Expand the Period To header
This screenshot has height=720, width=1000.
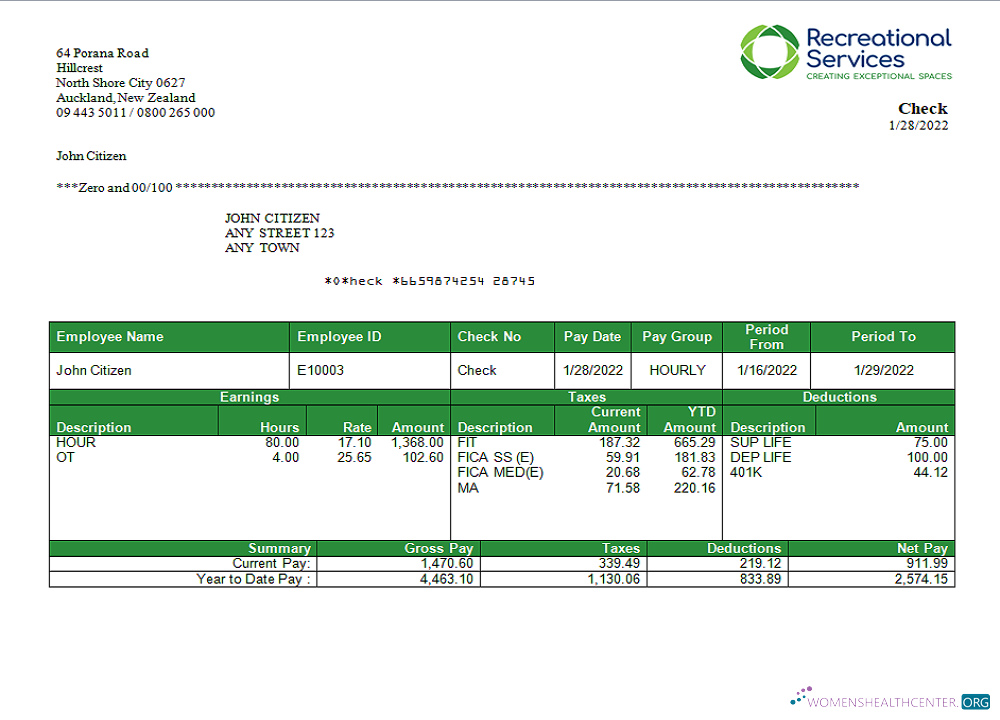click(x=882, y=337)
